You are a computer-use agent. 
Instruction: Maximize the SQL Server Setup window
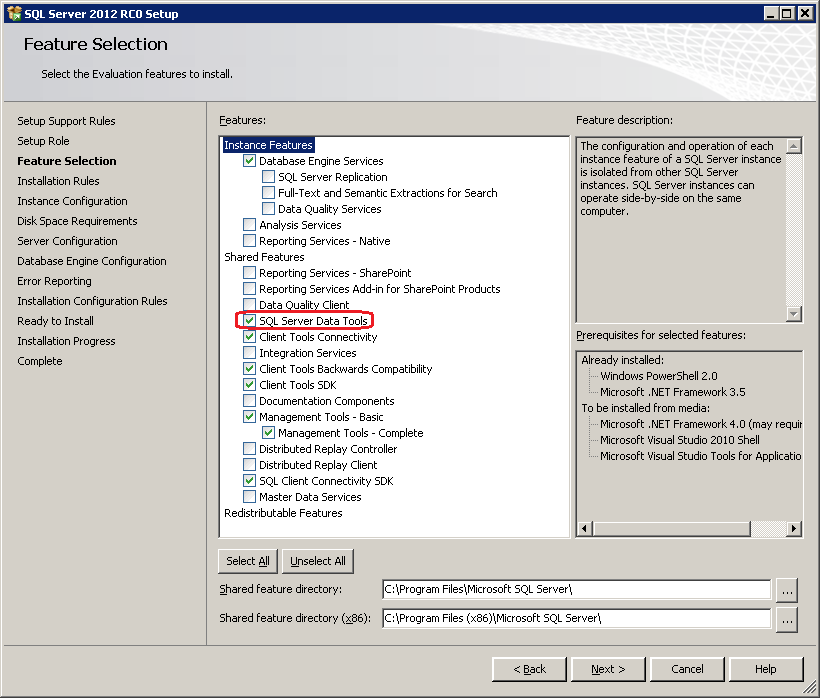point(787,13)
